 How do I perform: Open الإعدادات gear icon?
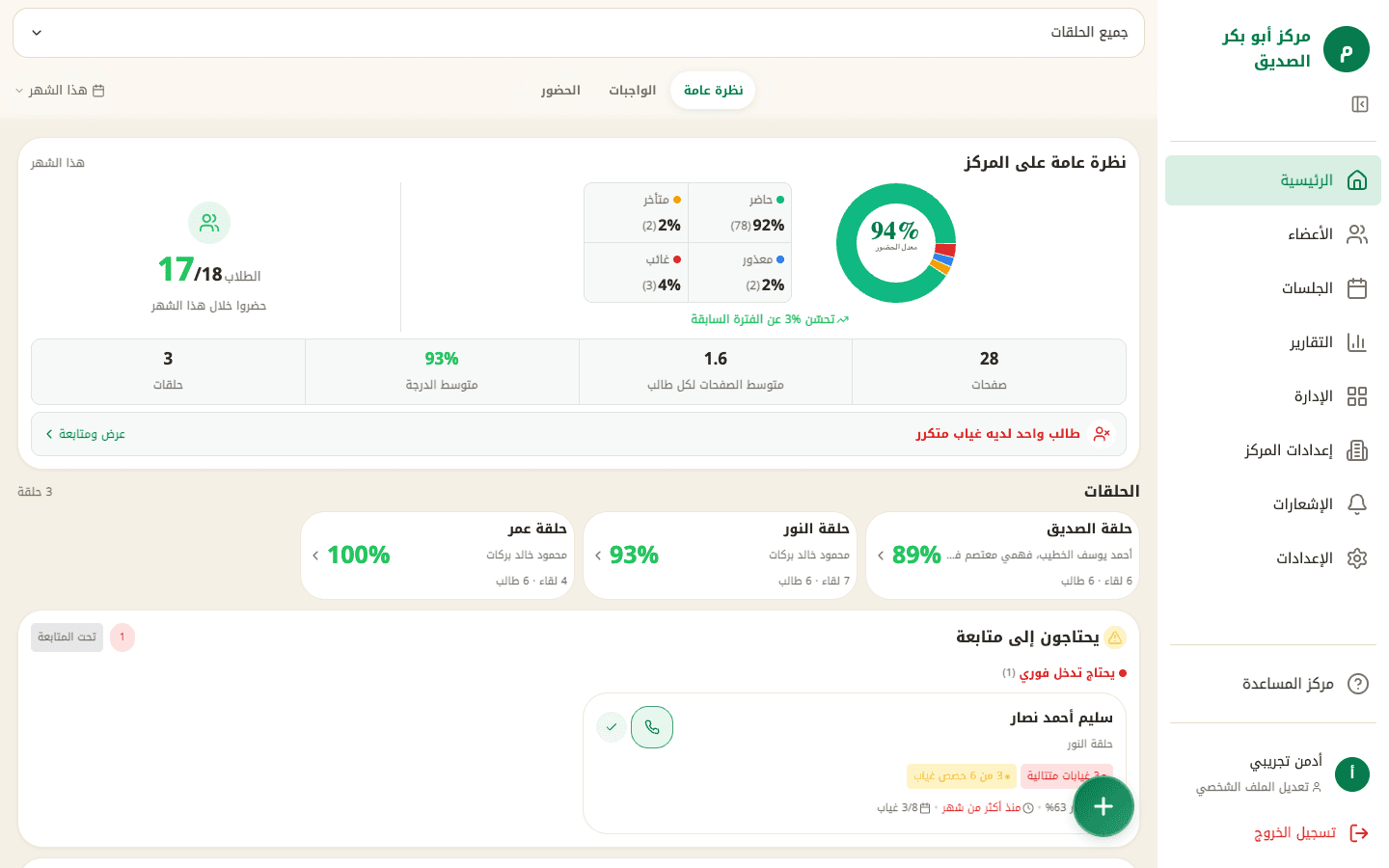[1357, 558]
